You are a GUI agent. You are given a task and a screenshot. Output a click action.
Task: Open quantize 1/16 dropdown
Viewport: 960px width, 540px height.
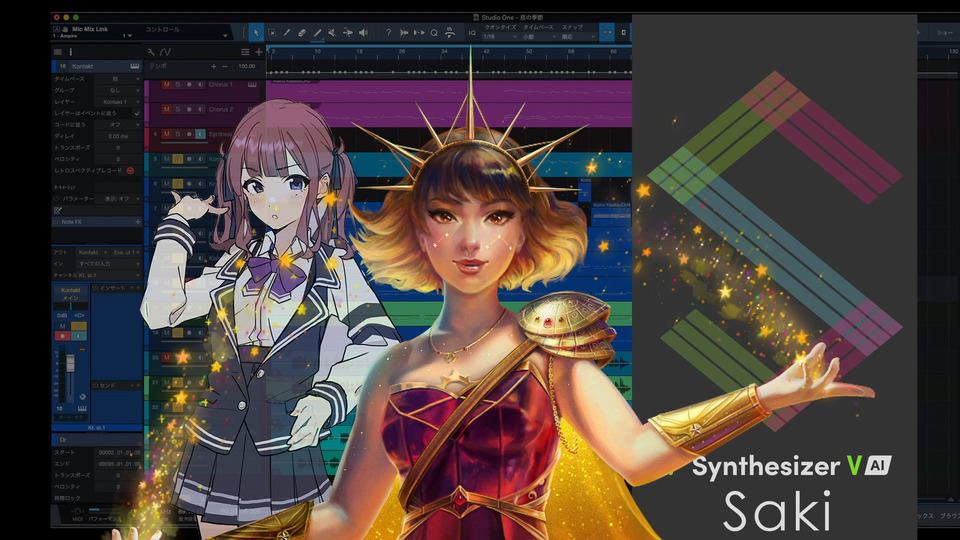tap(500, 37)
